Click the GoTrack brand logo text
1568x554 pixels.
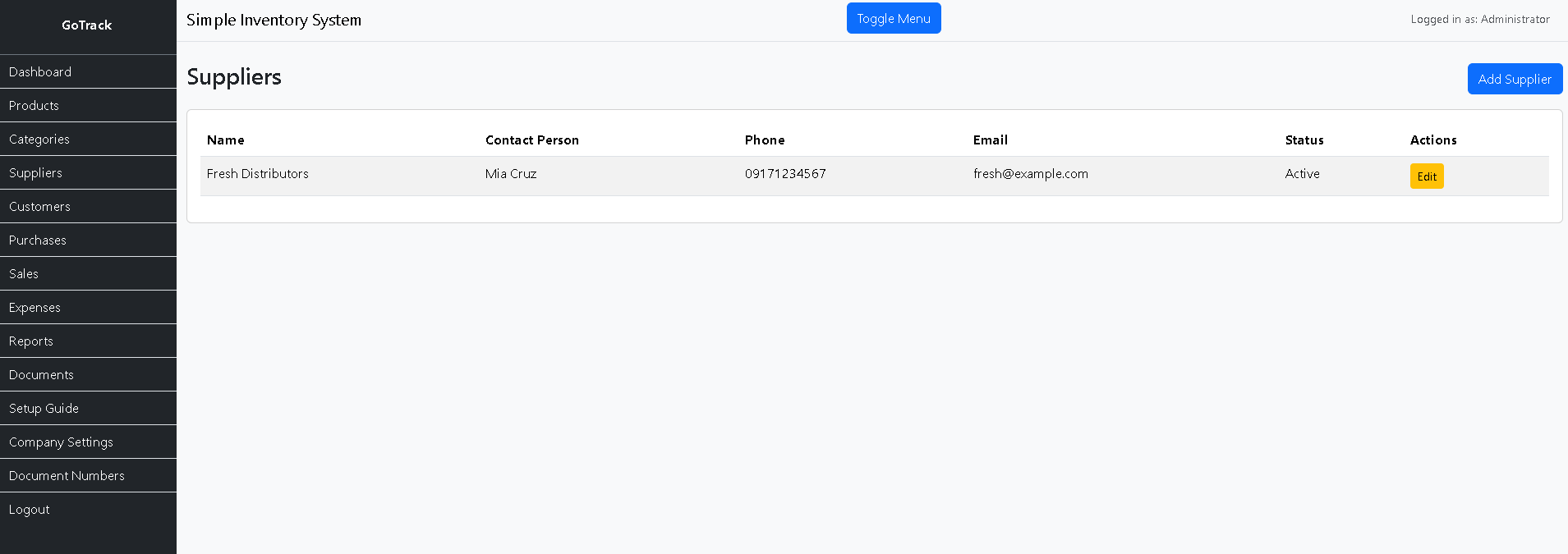[x=87, y=25]
